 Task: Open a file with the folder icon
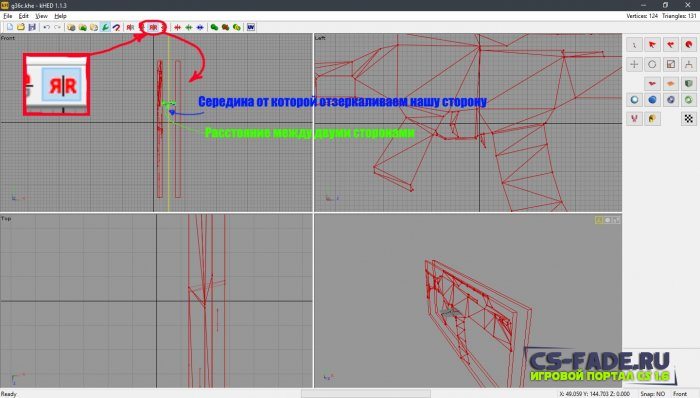21,27
